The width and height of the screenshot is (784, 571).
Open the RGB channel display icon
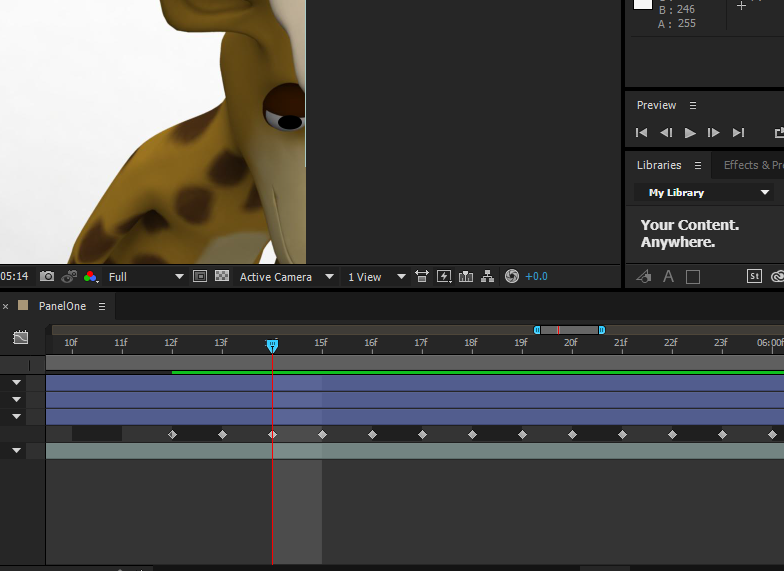click(90, 276)
